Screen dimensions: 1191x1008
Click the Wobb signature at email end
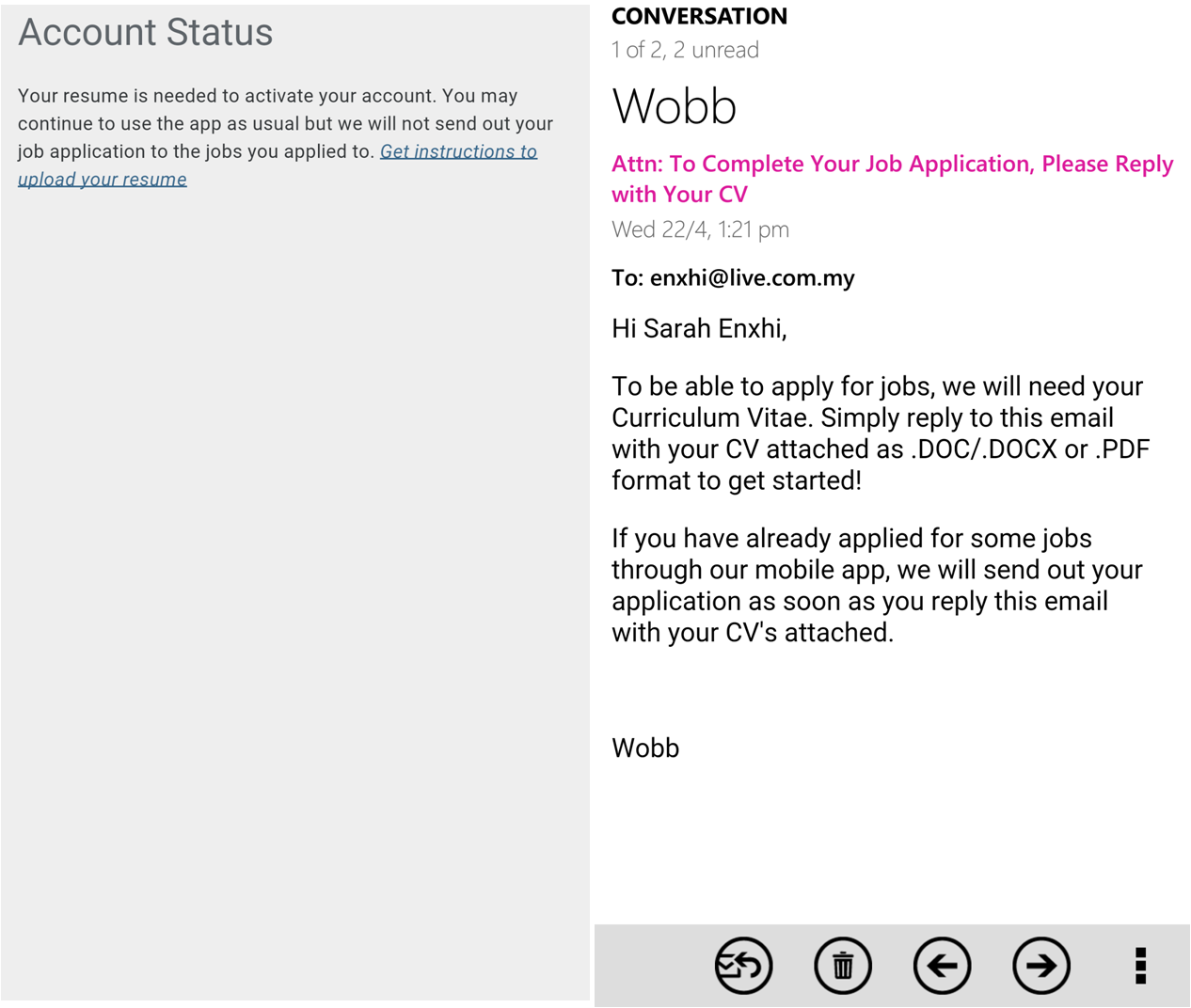[x=645, y=748]
